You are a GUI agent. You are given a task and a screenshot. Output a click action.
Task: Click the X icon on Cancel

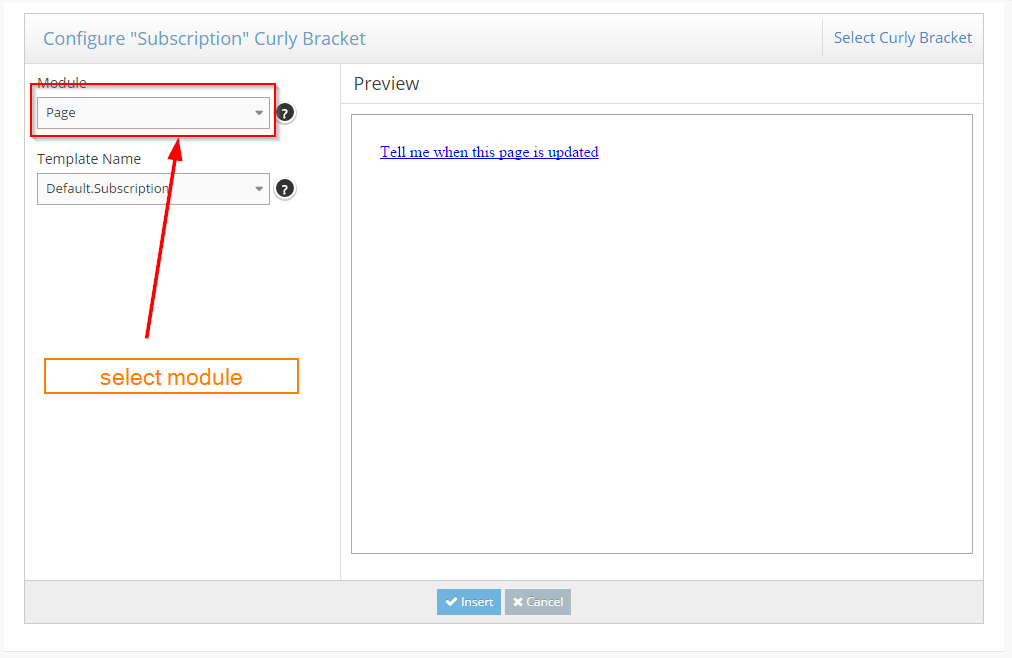518,602
